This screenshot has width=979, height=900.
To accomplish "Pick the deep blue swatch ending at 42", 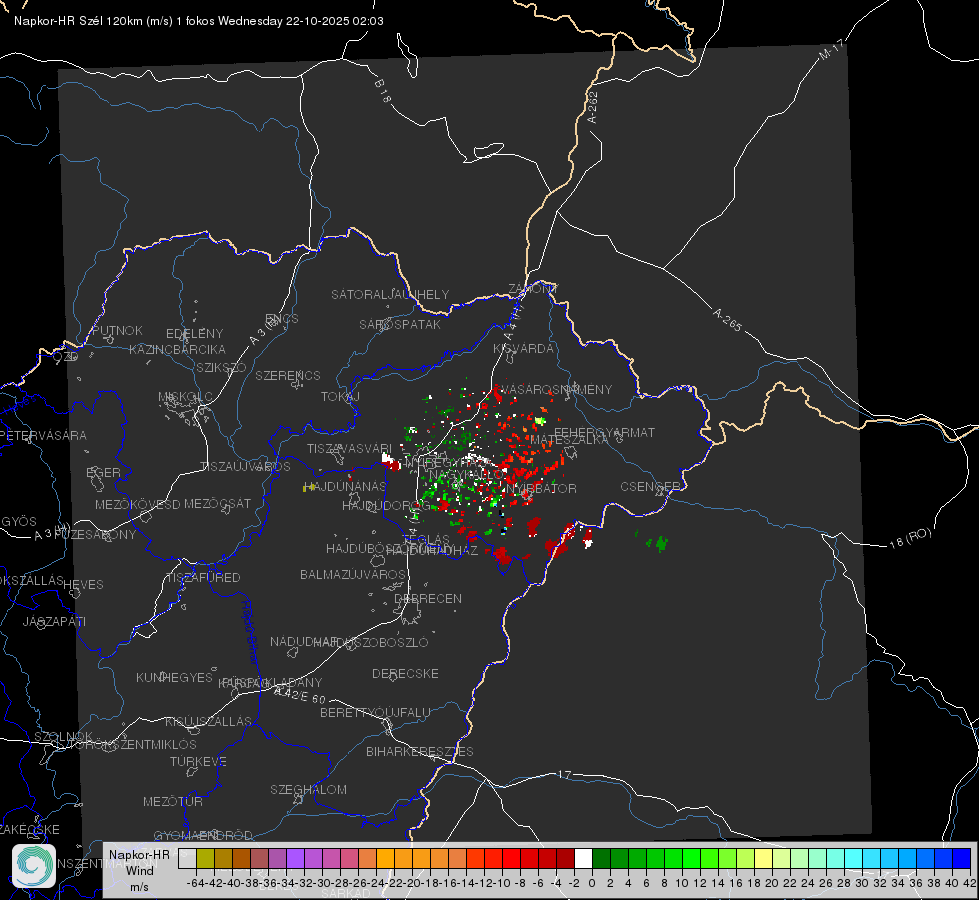I will (962, 858).
